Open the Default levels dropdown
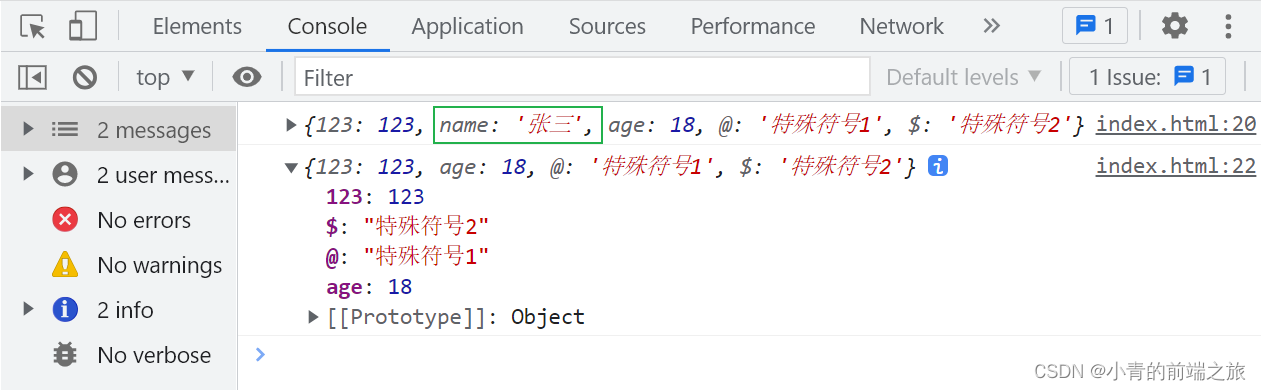The width and height of the screenshot is (1261, 390). point(964,77)
